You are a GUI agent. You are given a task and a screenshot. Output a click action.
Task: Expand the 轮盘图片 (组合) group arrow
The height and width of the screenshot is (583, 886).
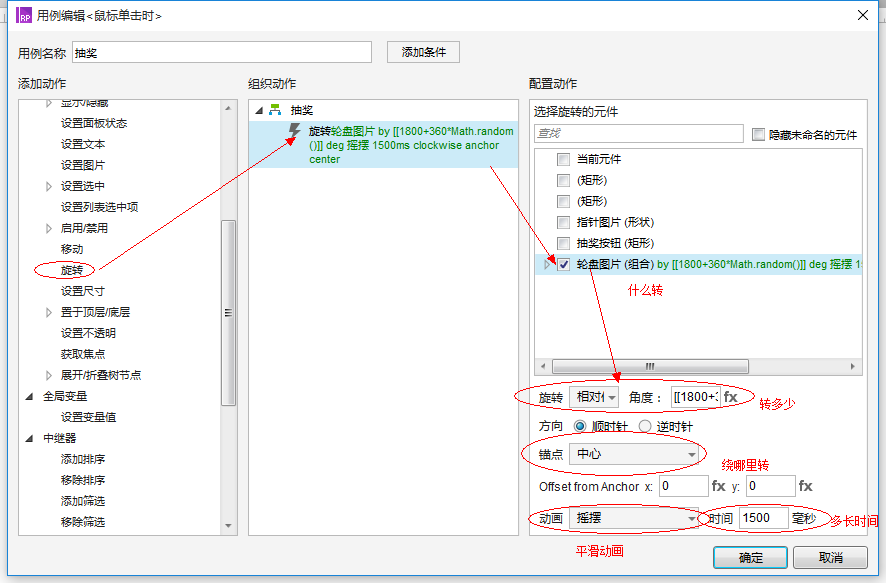pyautogui.click(x=546, y=264)
